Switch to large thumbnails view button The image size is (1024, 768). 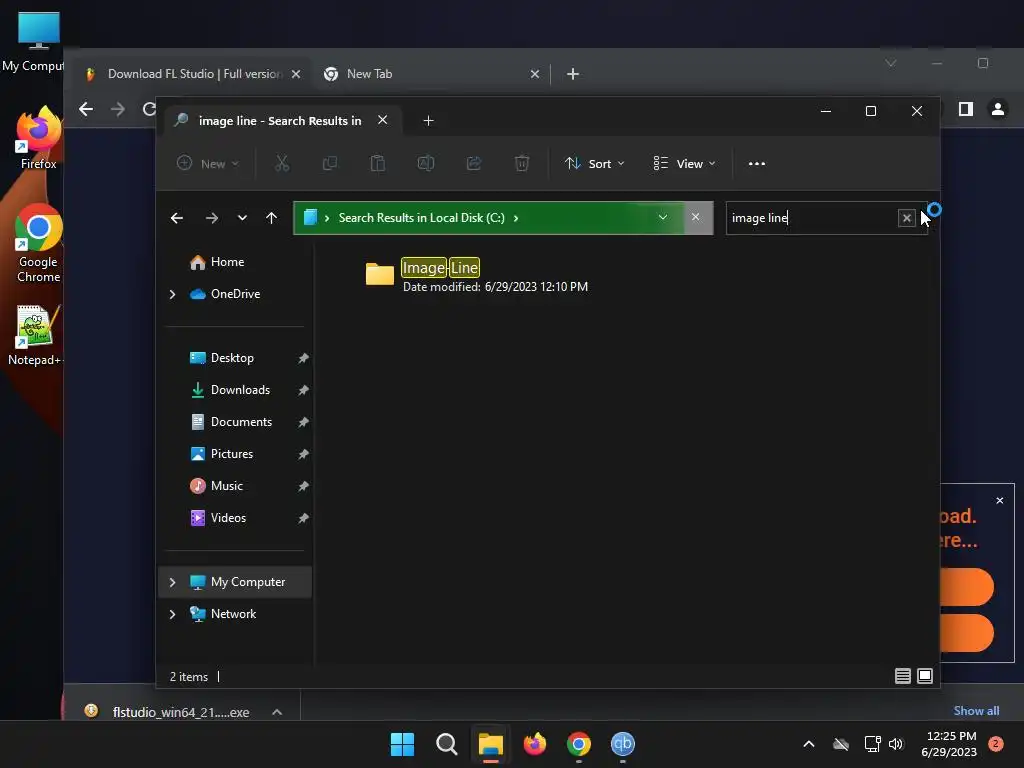[x=925, y=676]
